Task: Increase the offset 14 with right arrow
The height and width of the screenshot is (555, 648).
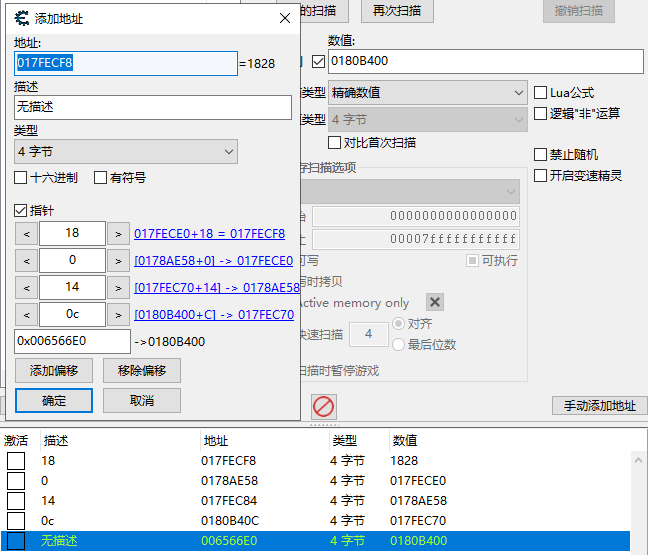Action: [x=118, y=288]
